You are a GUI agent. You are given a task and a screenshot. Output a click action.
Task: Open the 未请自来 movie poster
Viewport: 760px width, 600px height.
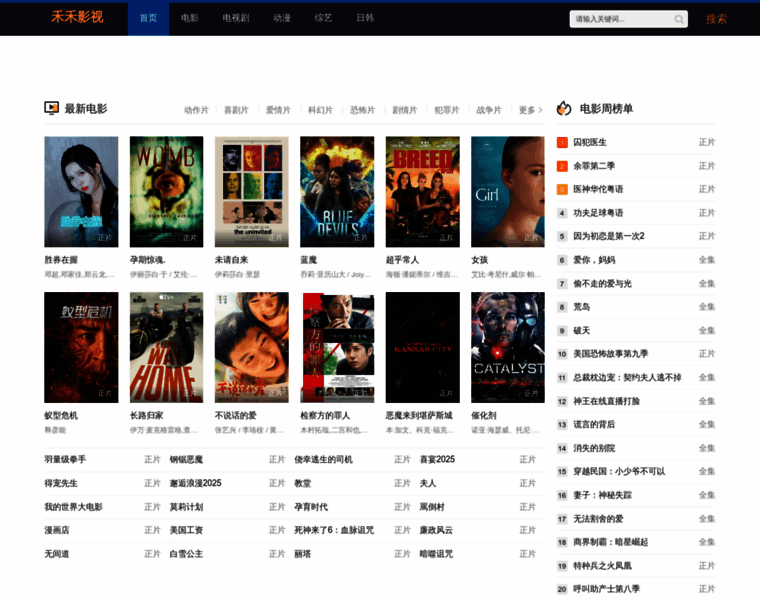pyautogui.click(x=252, y=191)
